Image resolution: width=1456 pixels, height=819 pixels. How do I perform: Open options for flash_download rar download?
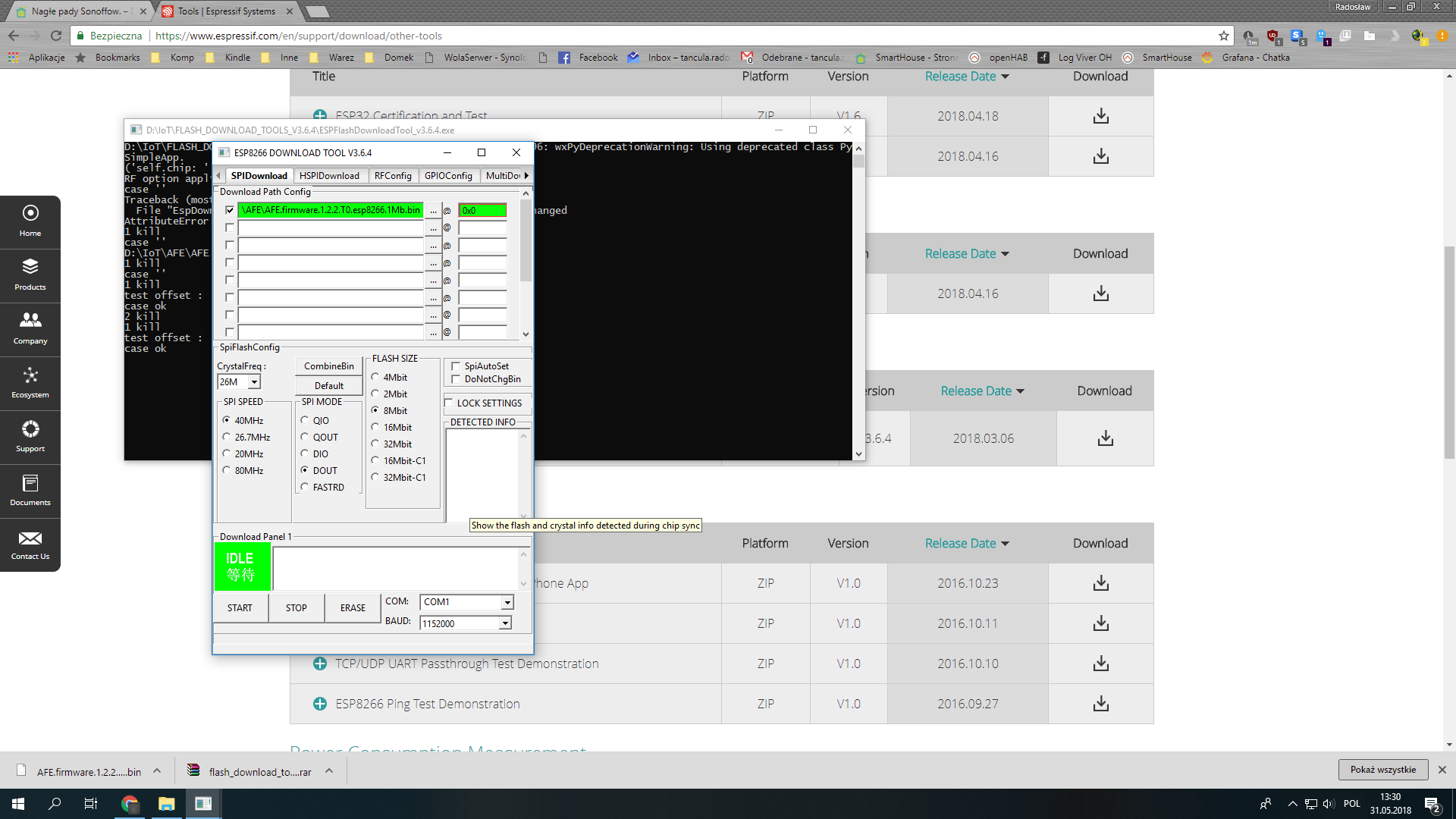pos(329,771)
